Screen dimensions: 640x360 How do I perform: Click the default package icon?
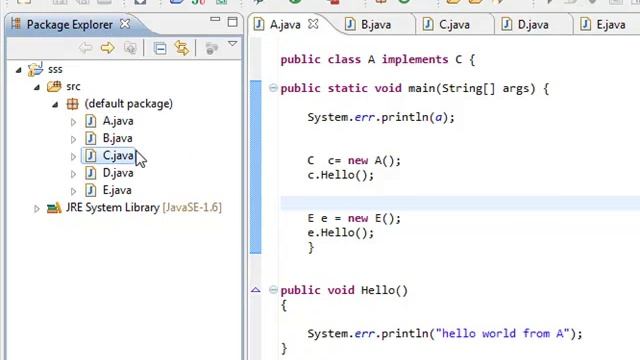pos(72,104)
